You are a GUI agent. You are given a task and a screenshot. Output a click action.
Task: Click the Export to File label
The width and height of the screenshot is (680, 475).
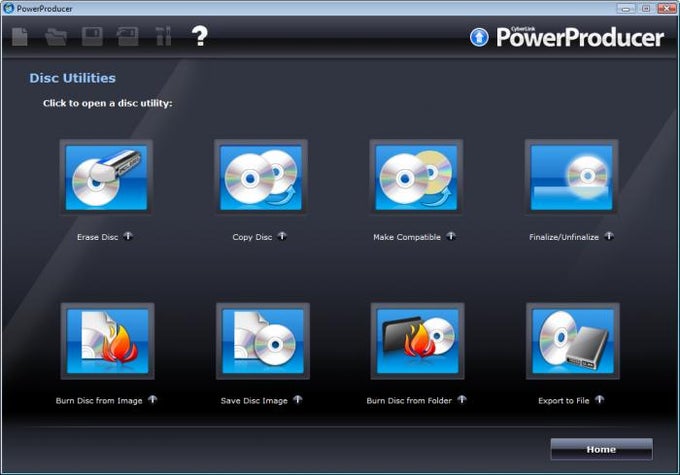(x=564, y=401)
